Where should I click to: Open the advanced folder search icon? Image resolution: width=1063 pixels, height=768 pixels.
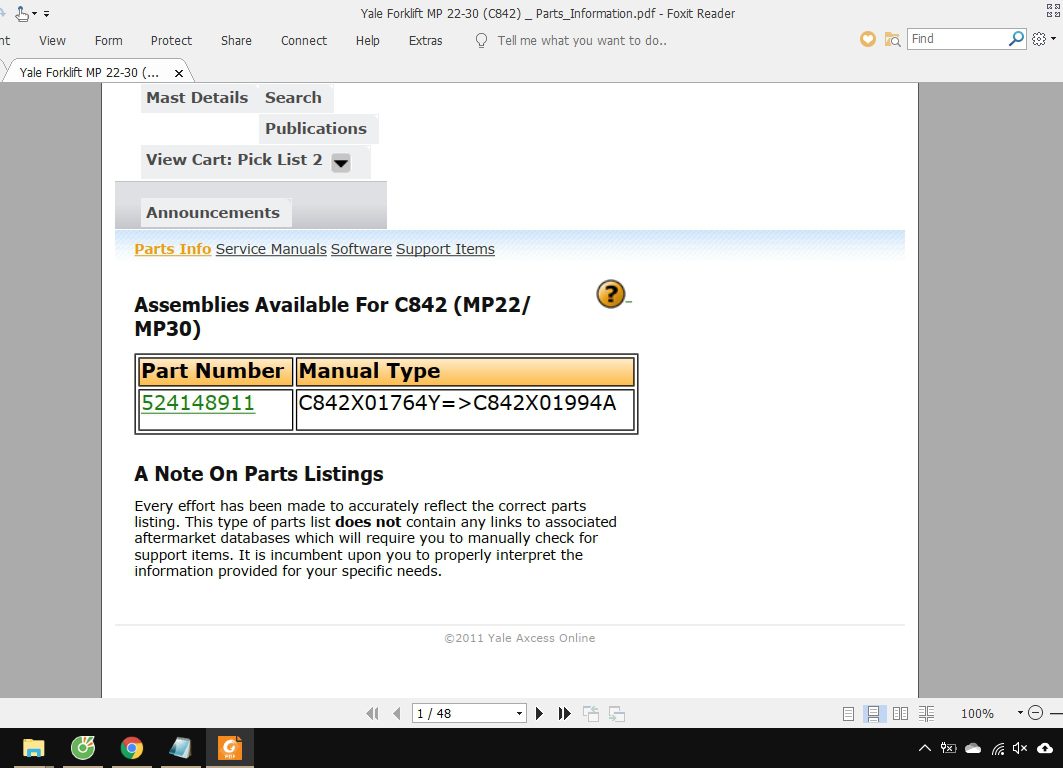892,40
